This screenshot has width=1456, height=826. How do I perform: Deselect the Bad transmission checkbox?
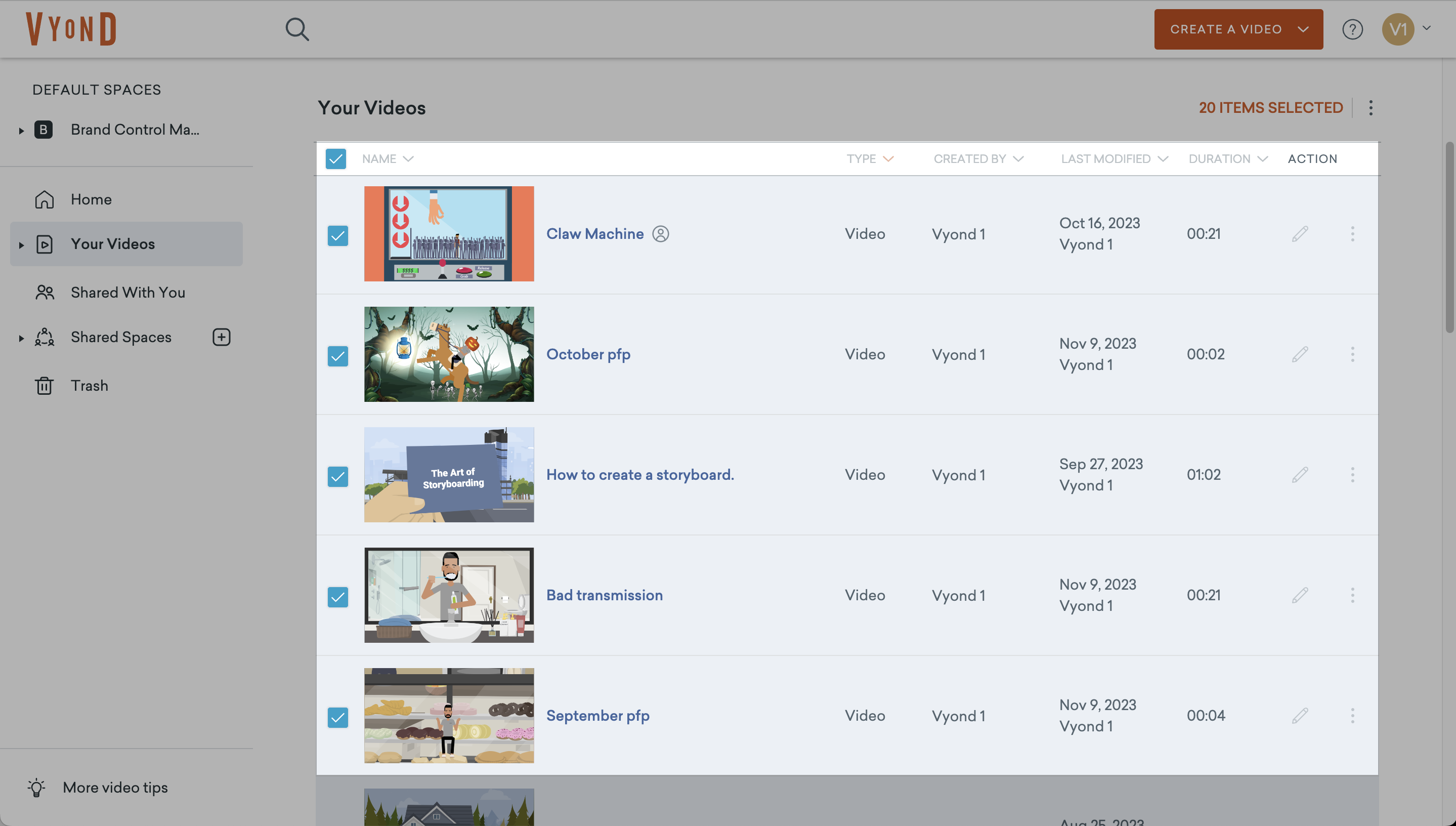tap(338, 597)
